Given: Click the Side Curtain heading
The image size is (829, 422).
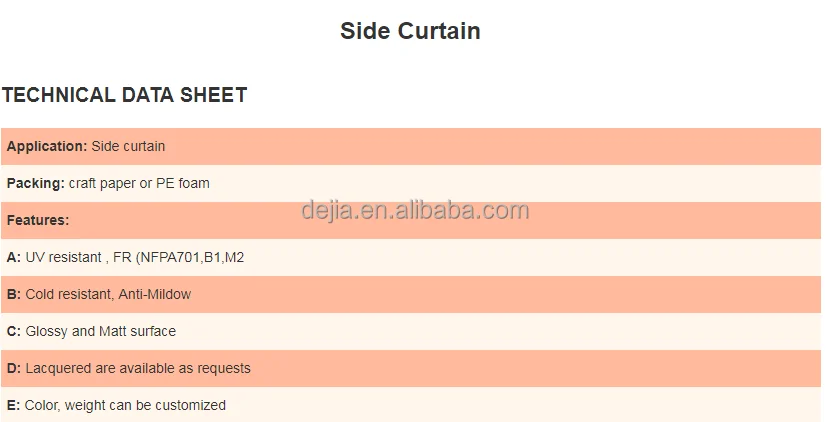Looking at the screenshot, I should (410, 31).
